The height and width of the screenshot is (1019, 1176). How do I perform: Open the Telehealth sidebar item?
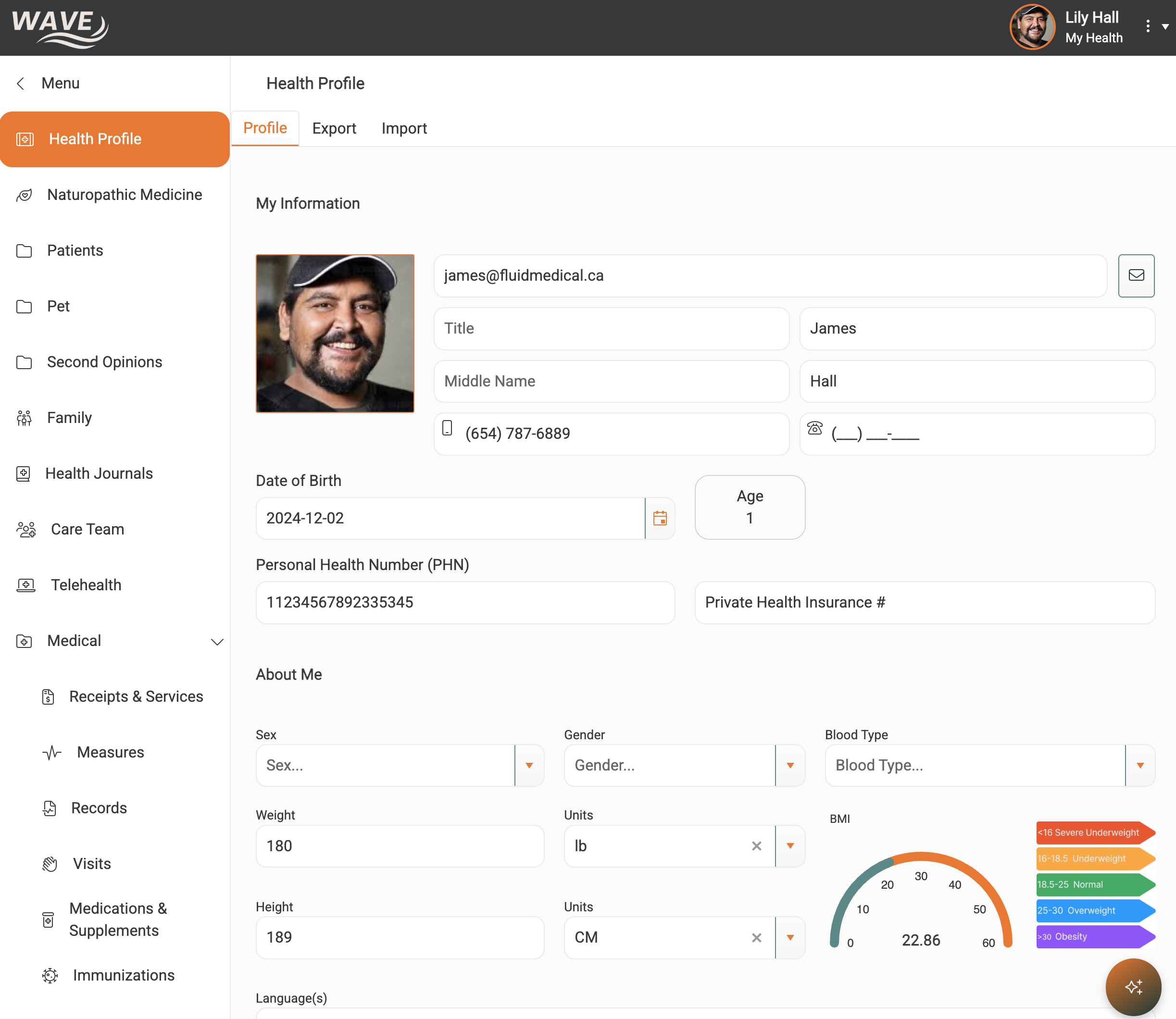[86, 585]
